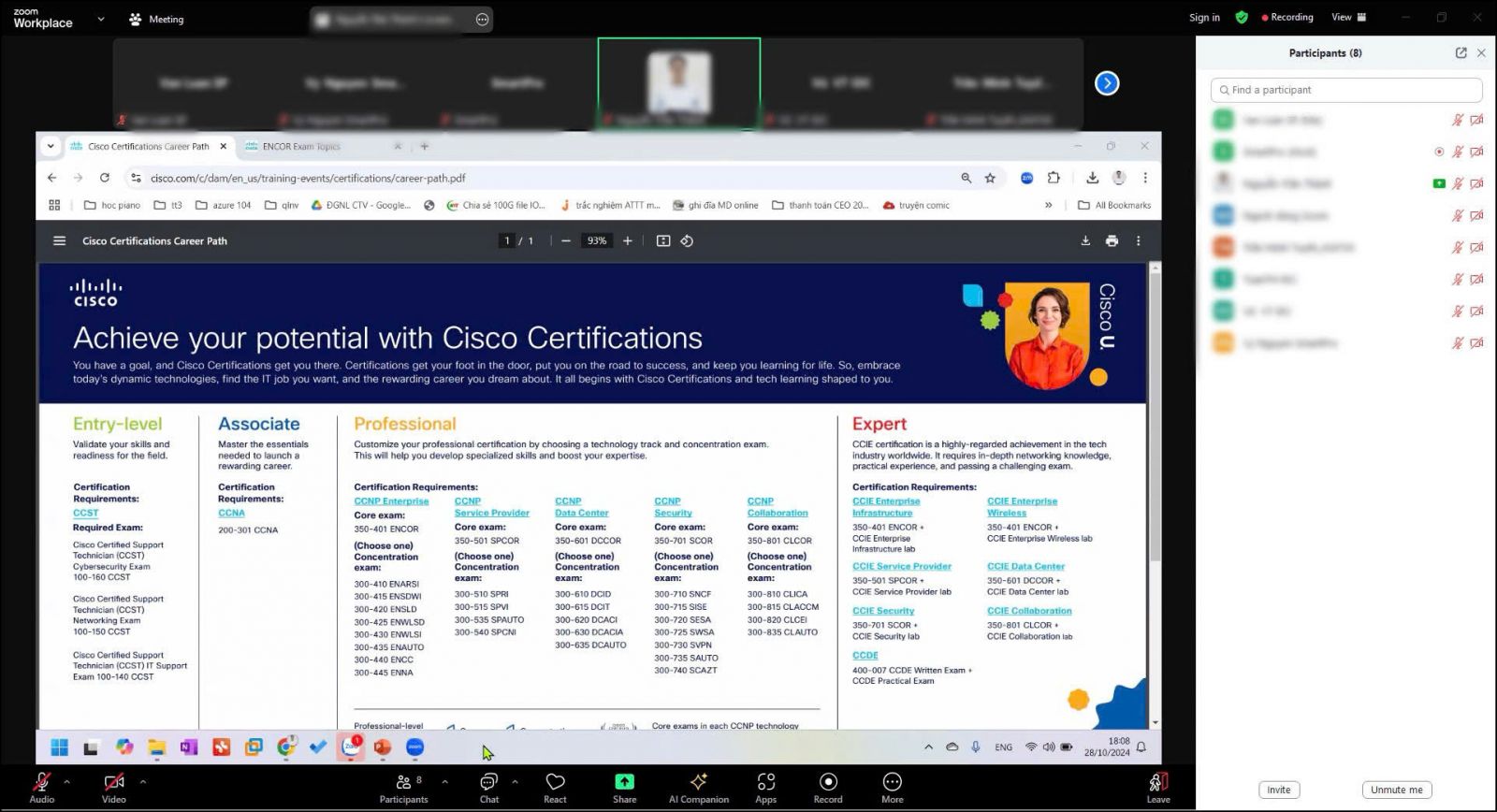Reload the page in shared Chrome
Screen dimensions: 1497x812
point(105,178)
